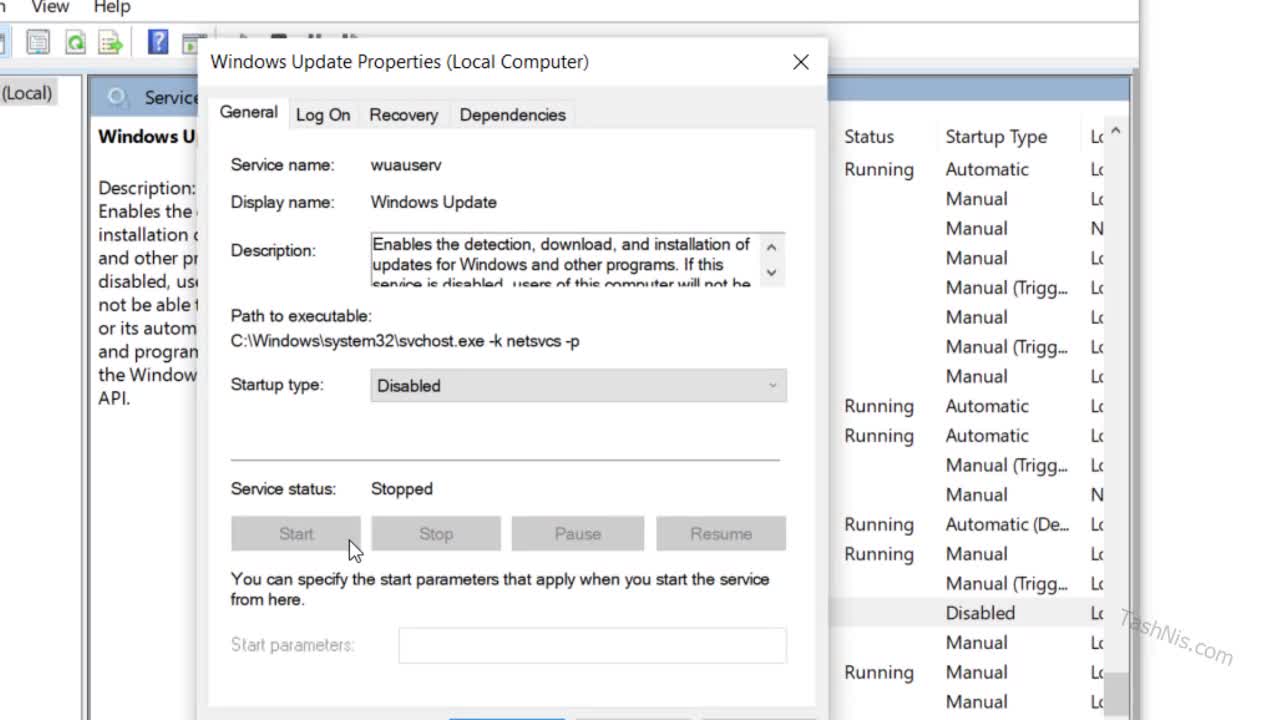The image size is (1280, 720).
Task: Click into the Start parameters field
Action: tap(592, 645)
